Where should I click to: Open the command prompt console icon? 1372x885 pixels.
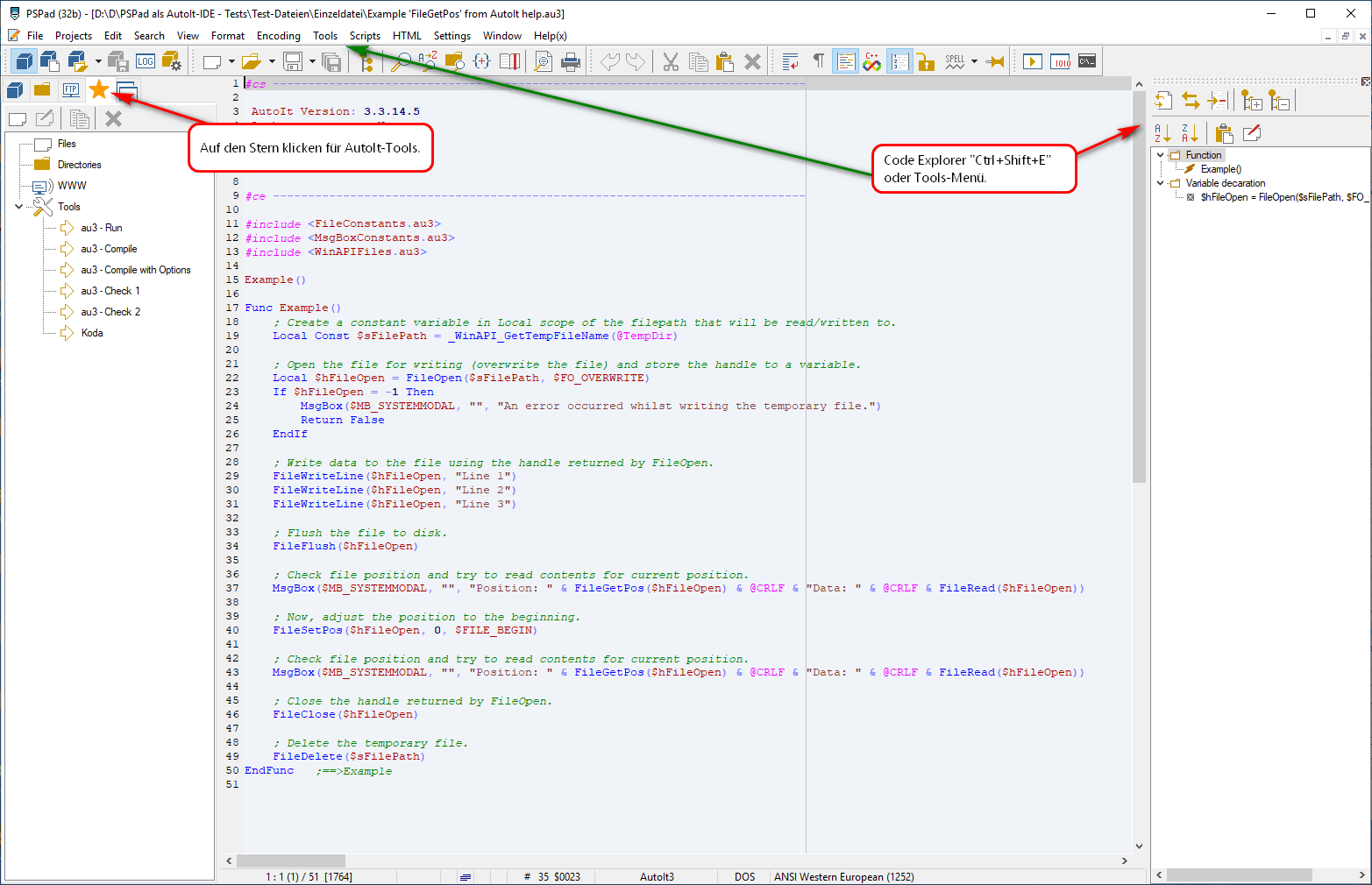tap(1087, 61)
